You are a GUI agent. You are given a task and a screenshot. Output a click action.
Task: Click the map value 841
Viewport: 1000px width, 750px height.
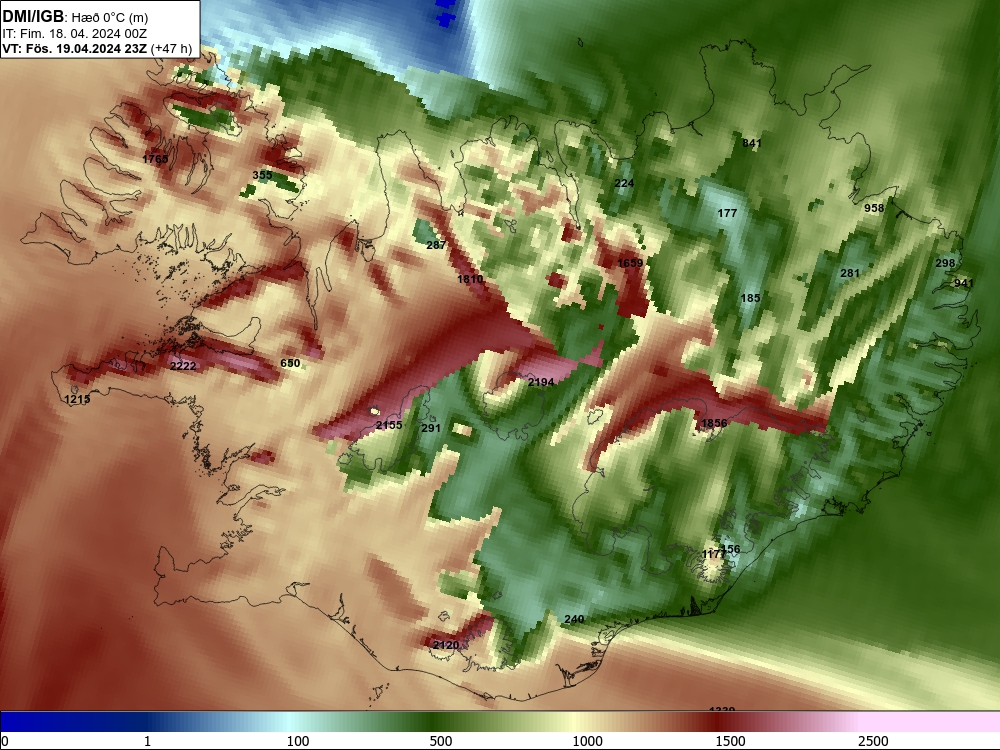click(x=752, y=143)
